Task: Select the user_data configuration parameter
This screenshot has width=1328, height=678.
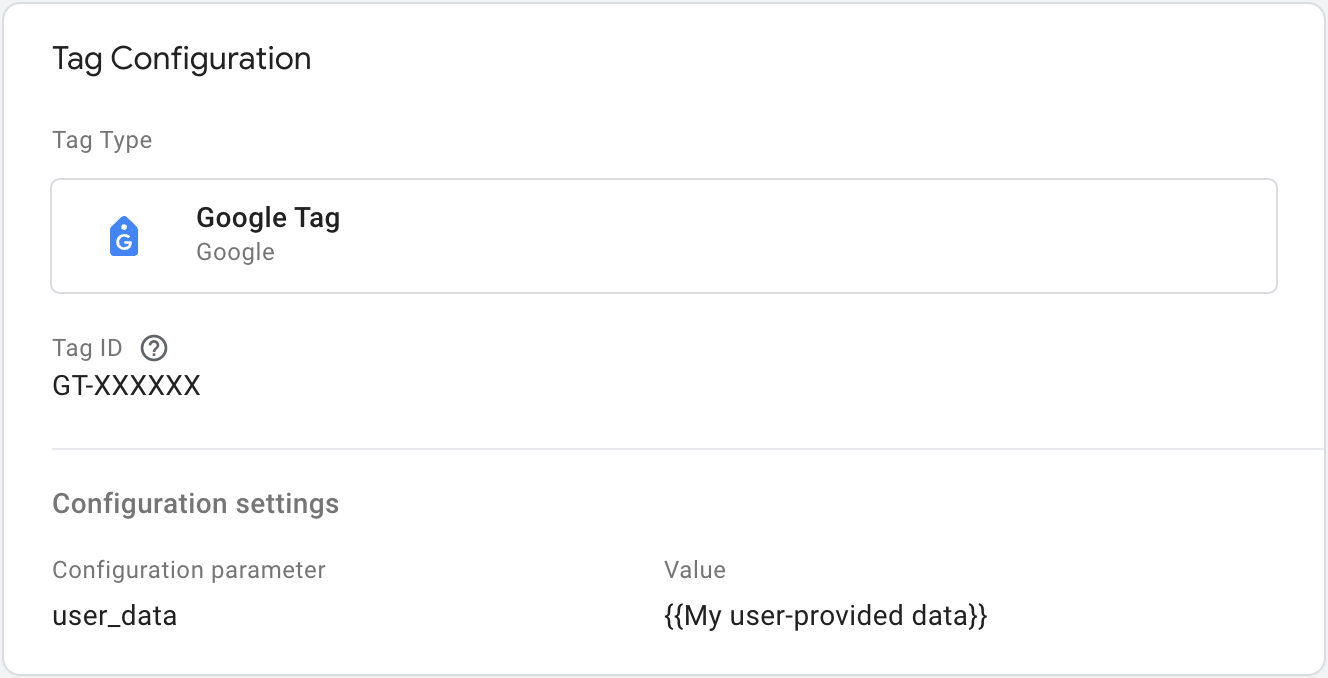Action: click(115, 615)
